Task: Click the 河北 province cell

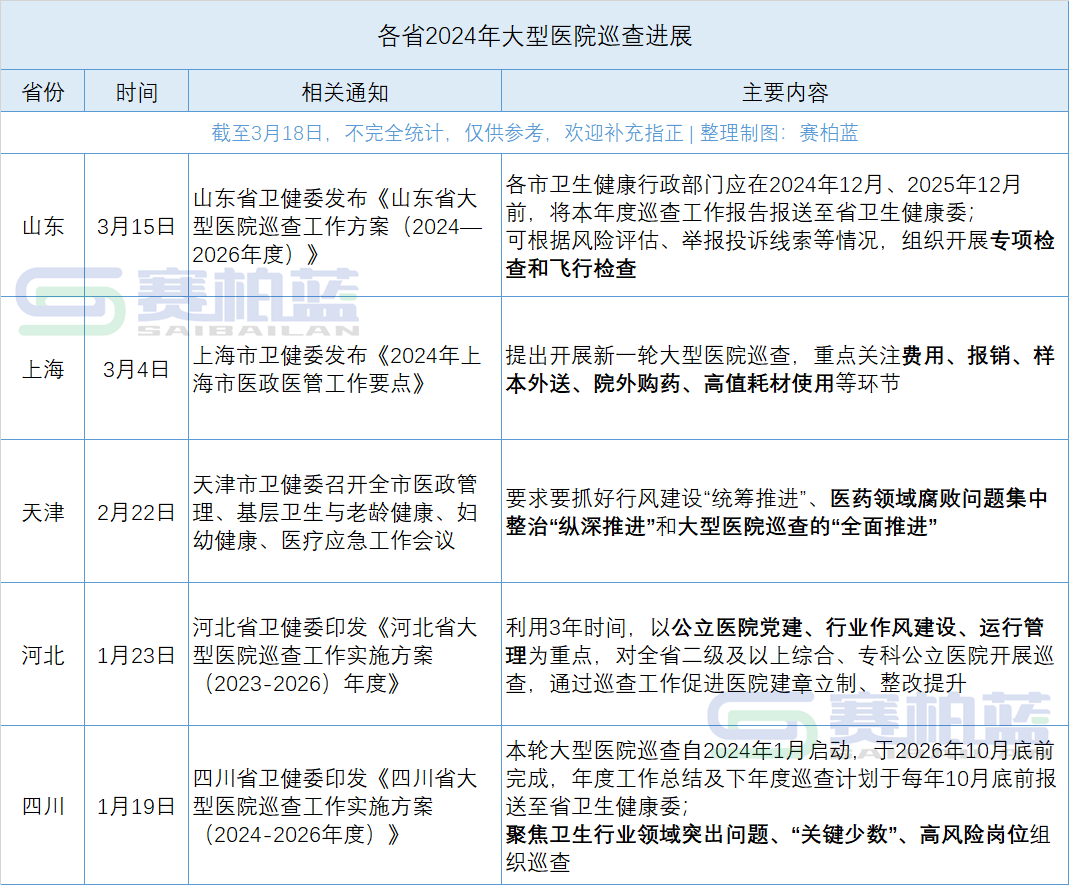Action: (x=42, y=657)
